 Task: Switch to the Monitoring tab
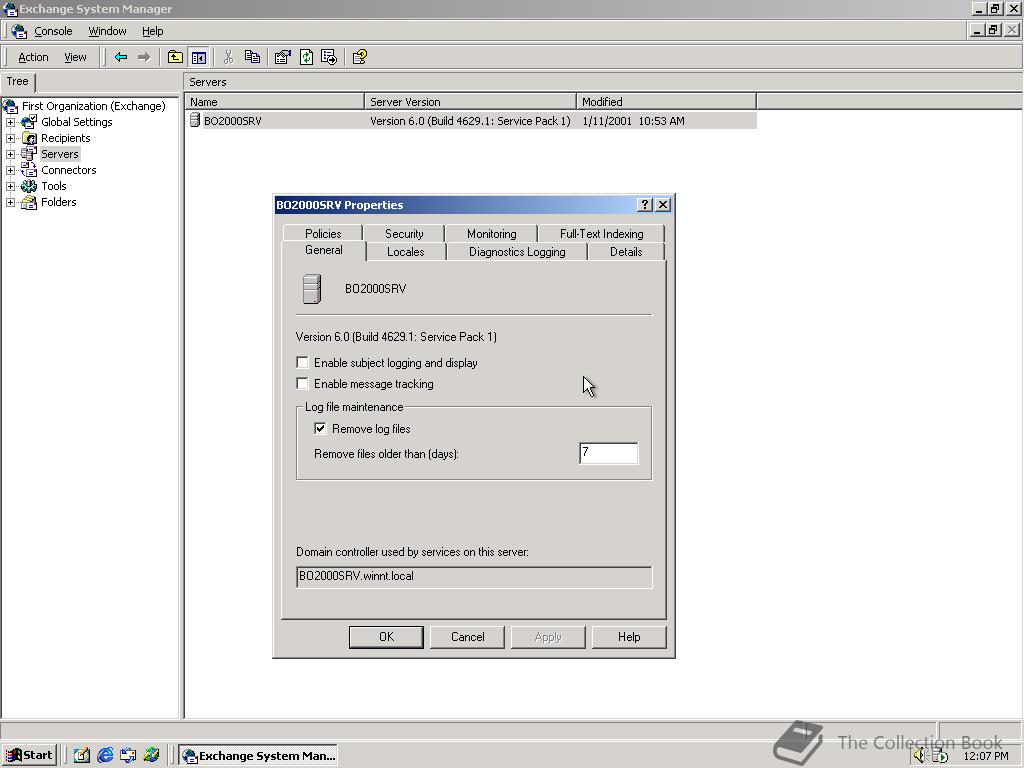pyautogui.click(x=492, y=233)
